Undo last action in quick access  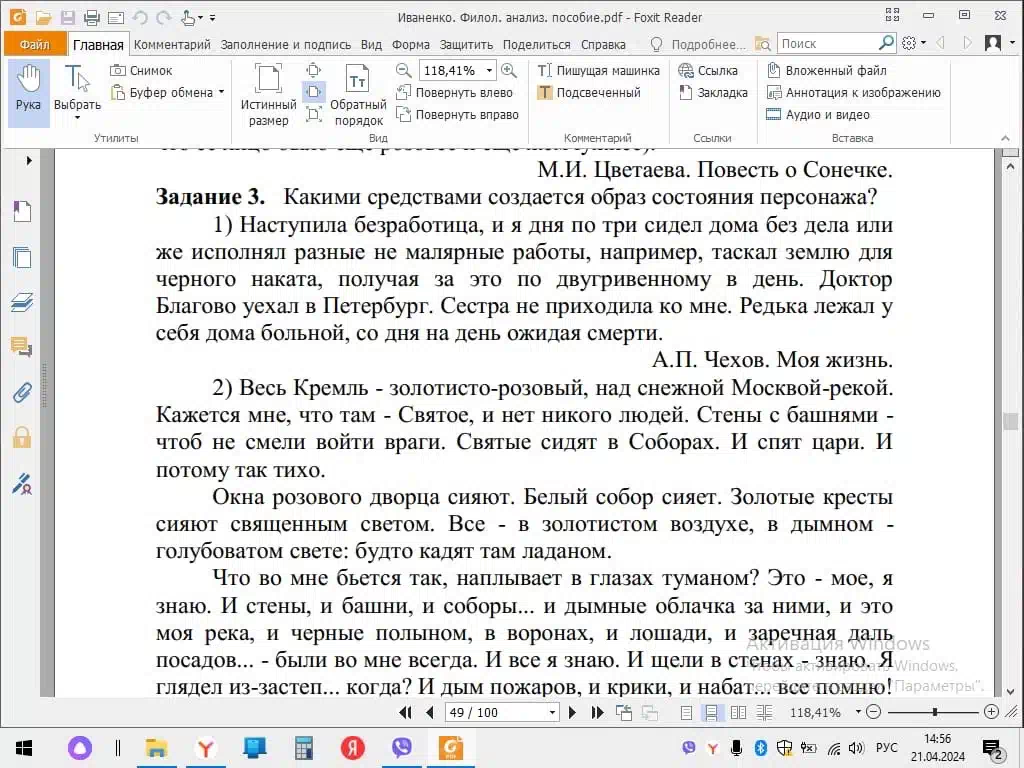click(140, 18)
